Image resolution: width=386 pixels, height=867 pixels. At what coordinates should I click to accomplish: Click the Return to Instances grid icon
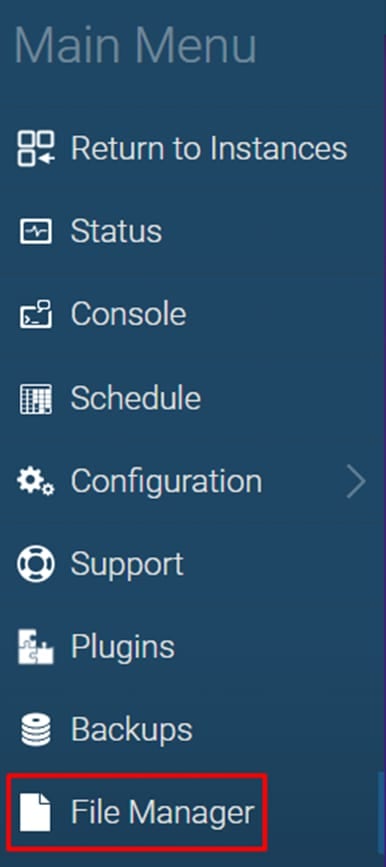[36, 149]
